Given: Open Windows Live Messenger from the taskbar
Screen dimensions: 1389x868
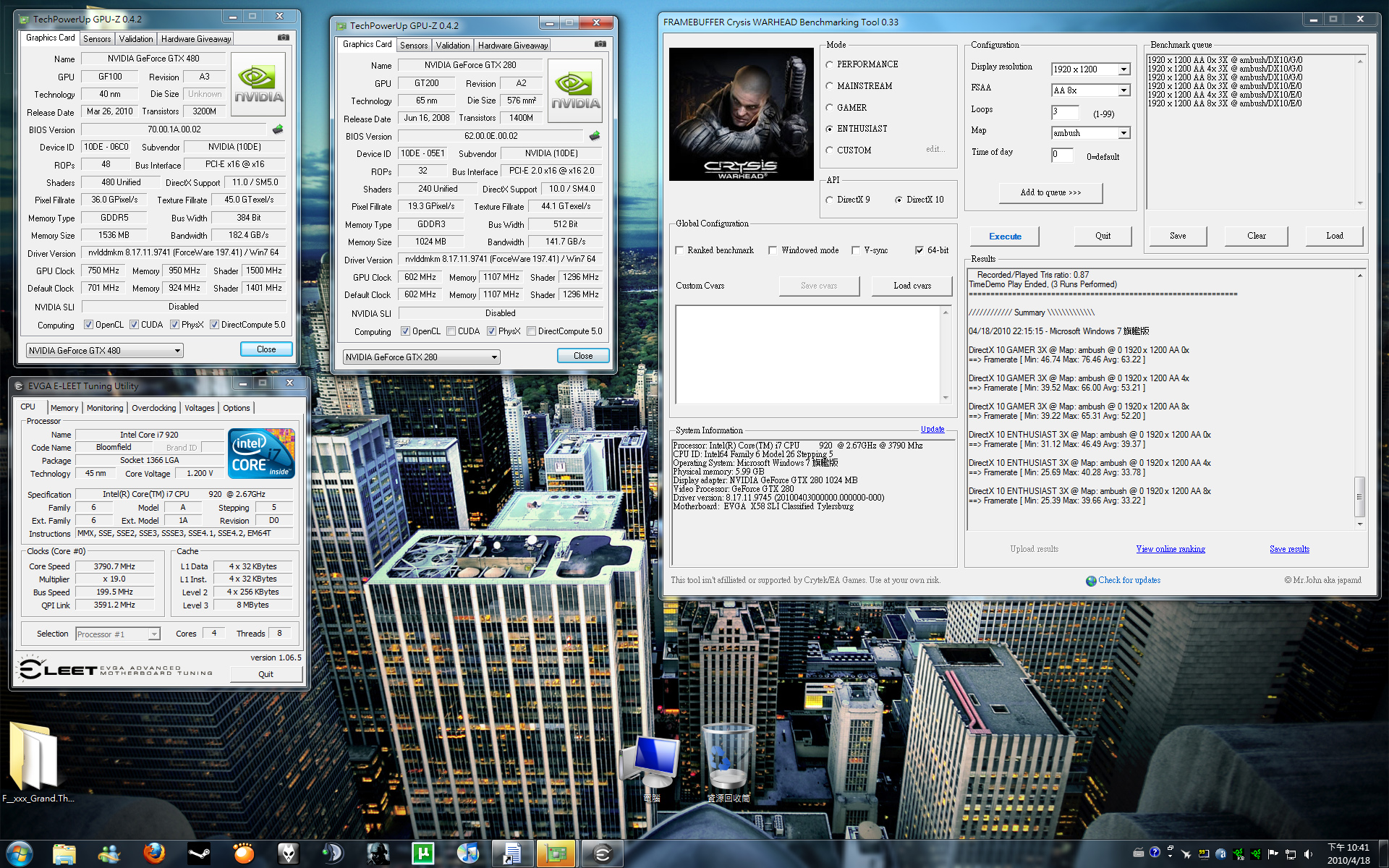Looking at the screenshot, I should 109,854.
